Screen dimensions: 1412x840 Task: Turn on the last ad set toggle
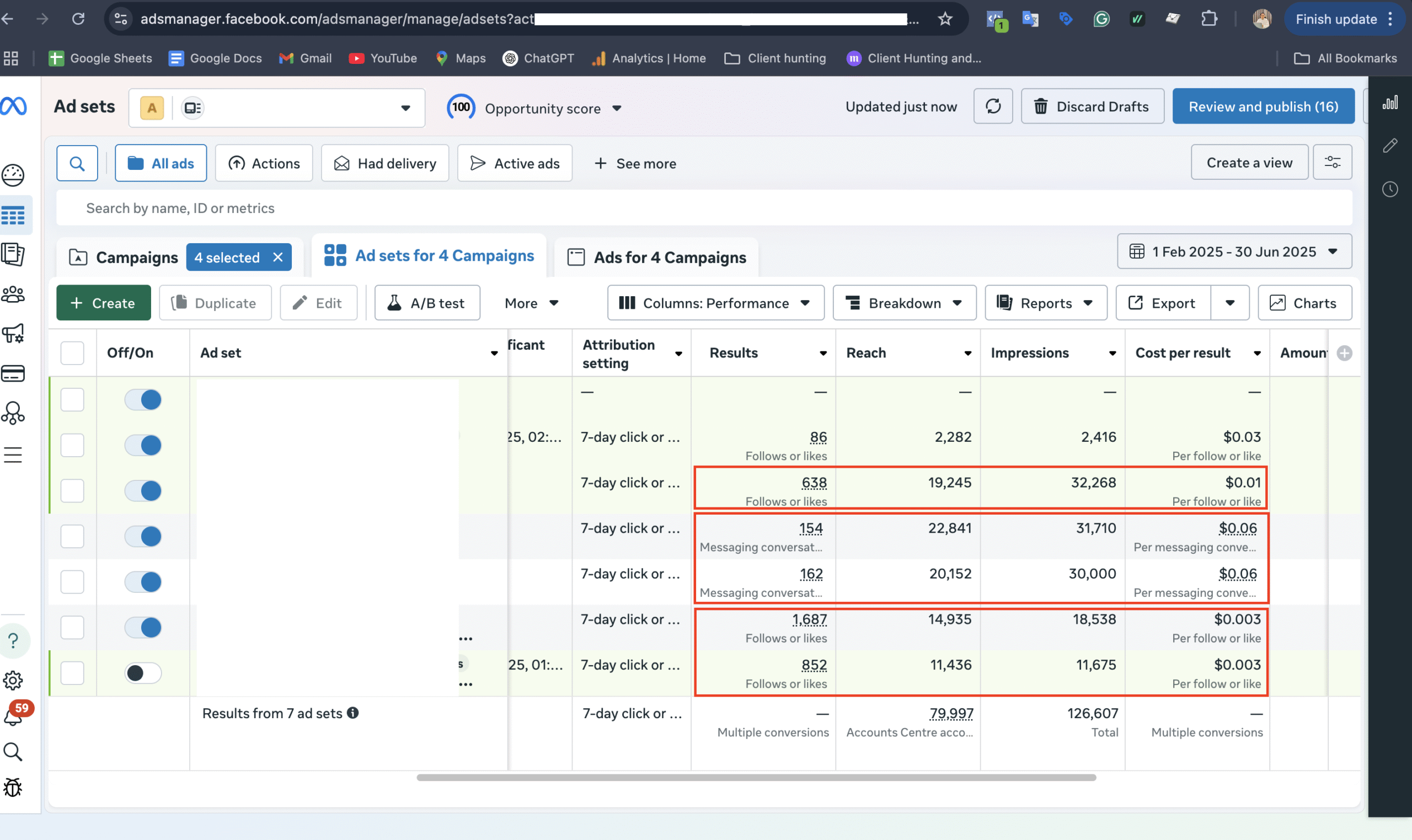(x=143, y=673)
